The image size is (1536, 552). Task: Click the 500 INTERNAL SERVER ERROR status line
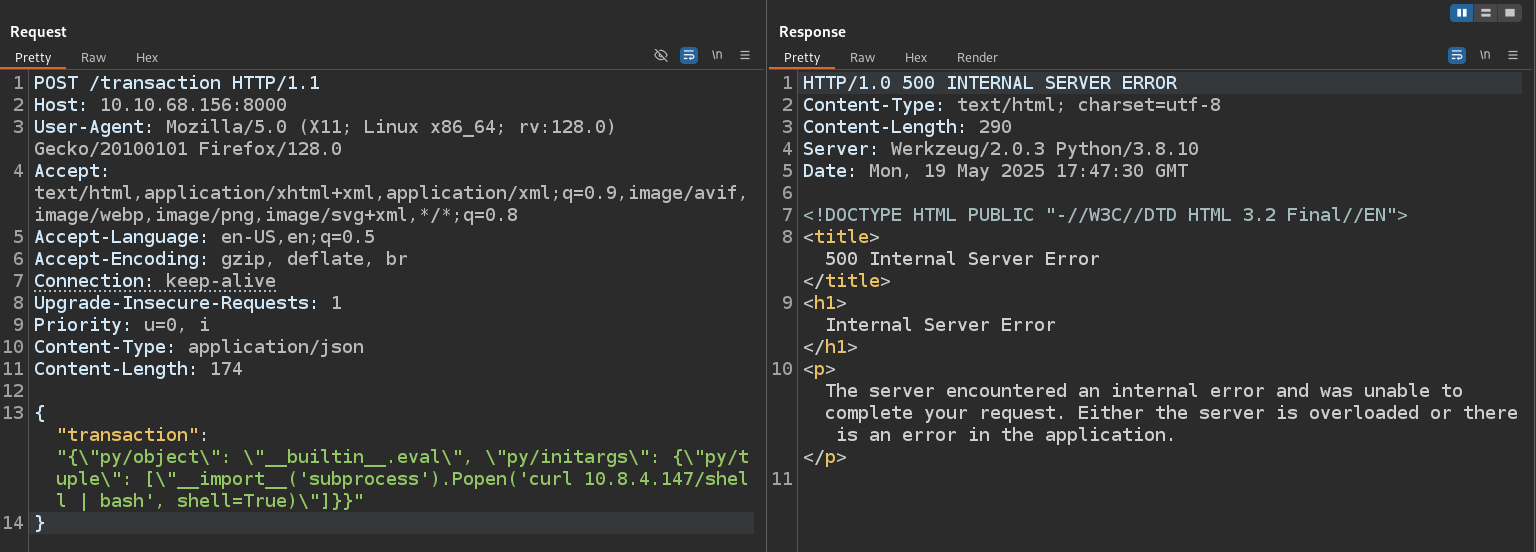coord(990,83)
